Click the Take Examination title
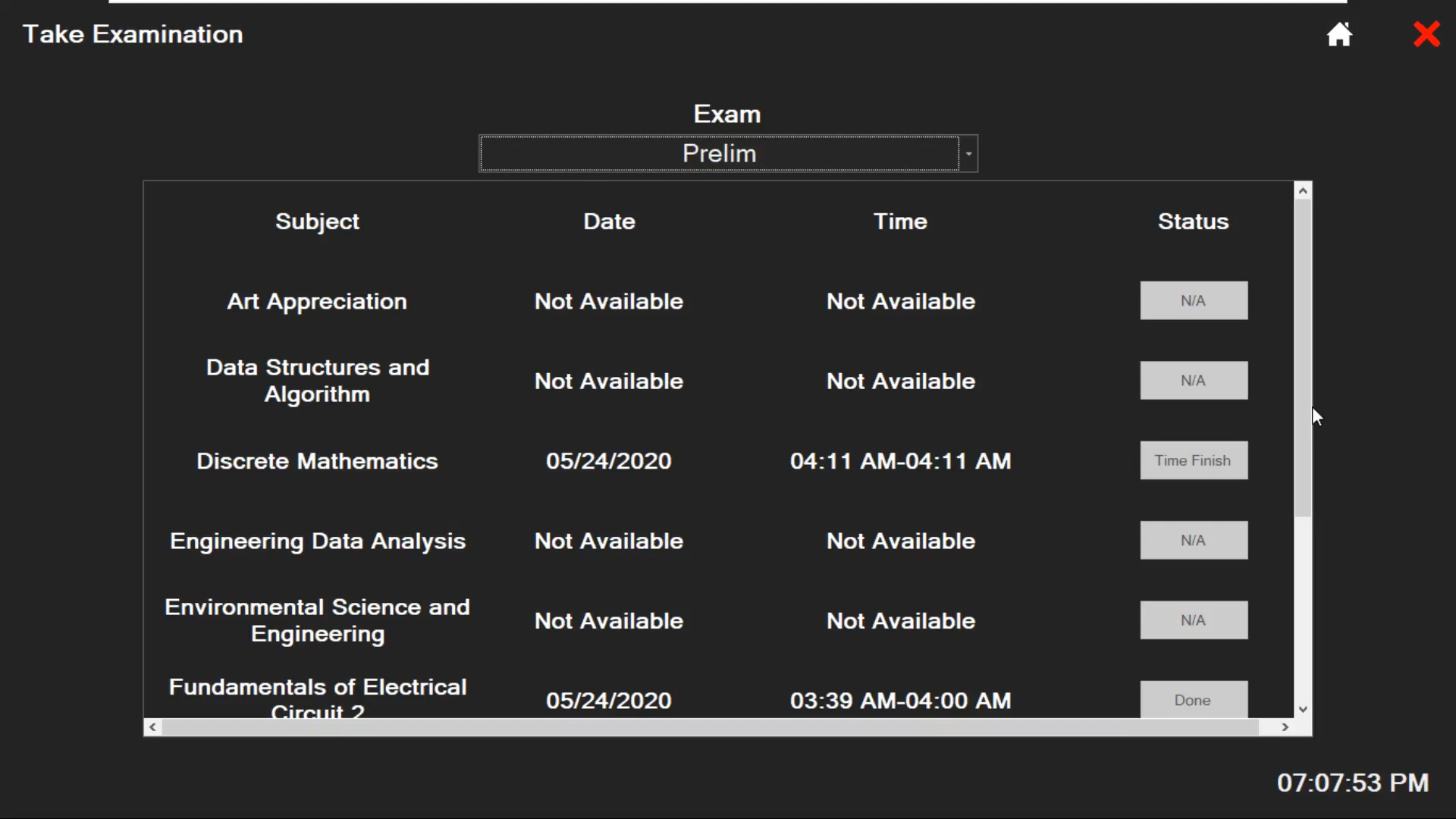Screen dimensions: 1456x819 point(133,34)
